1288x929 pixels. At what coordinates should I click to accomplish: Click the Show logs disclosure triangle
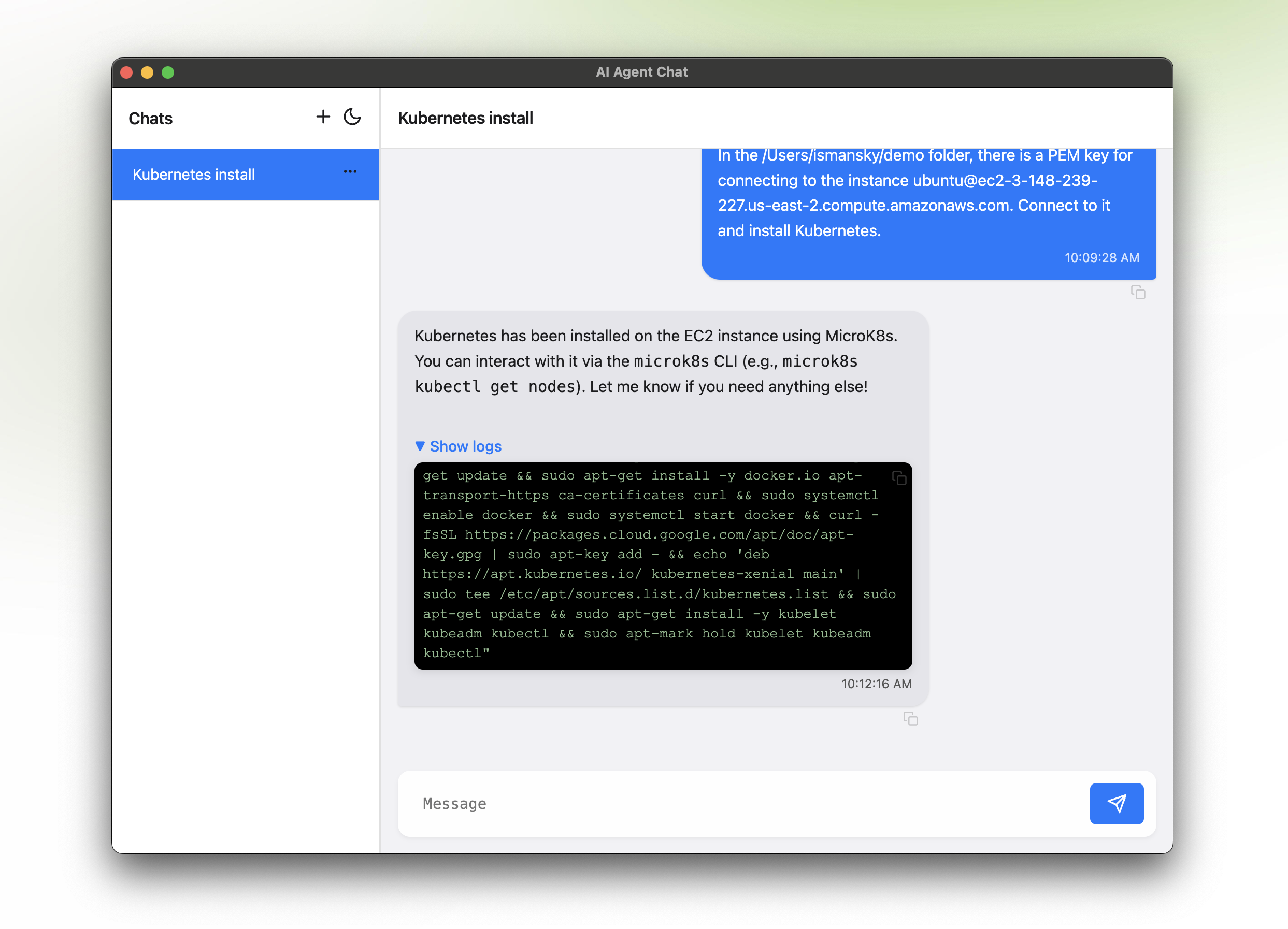point(421,446)
